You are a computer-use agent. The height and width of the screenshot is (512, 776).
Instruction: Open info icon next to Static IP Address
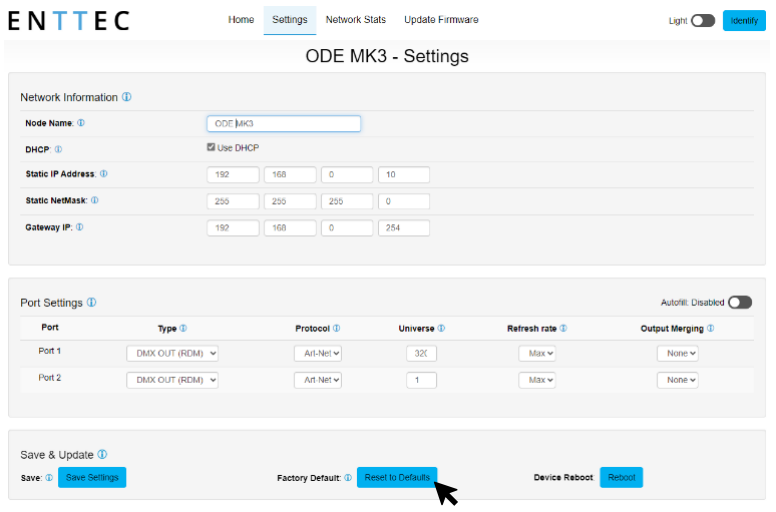point(103,174)
